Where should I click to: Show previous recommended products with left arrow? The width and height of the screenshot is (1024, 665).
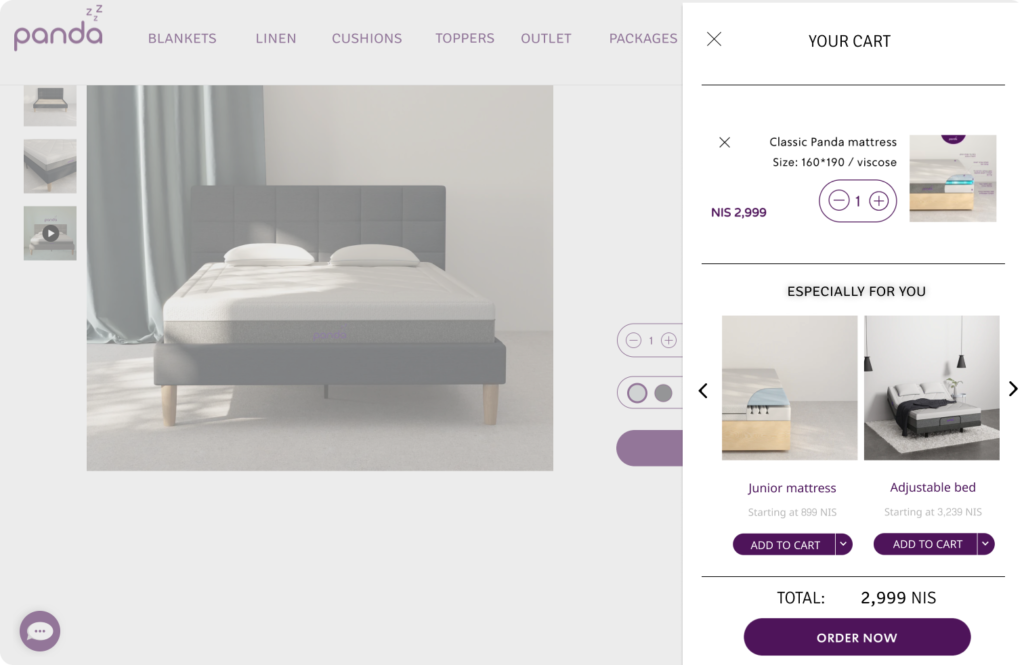pos(703,391)
